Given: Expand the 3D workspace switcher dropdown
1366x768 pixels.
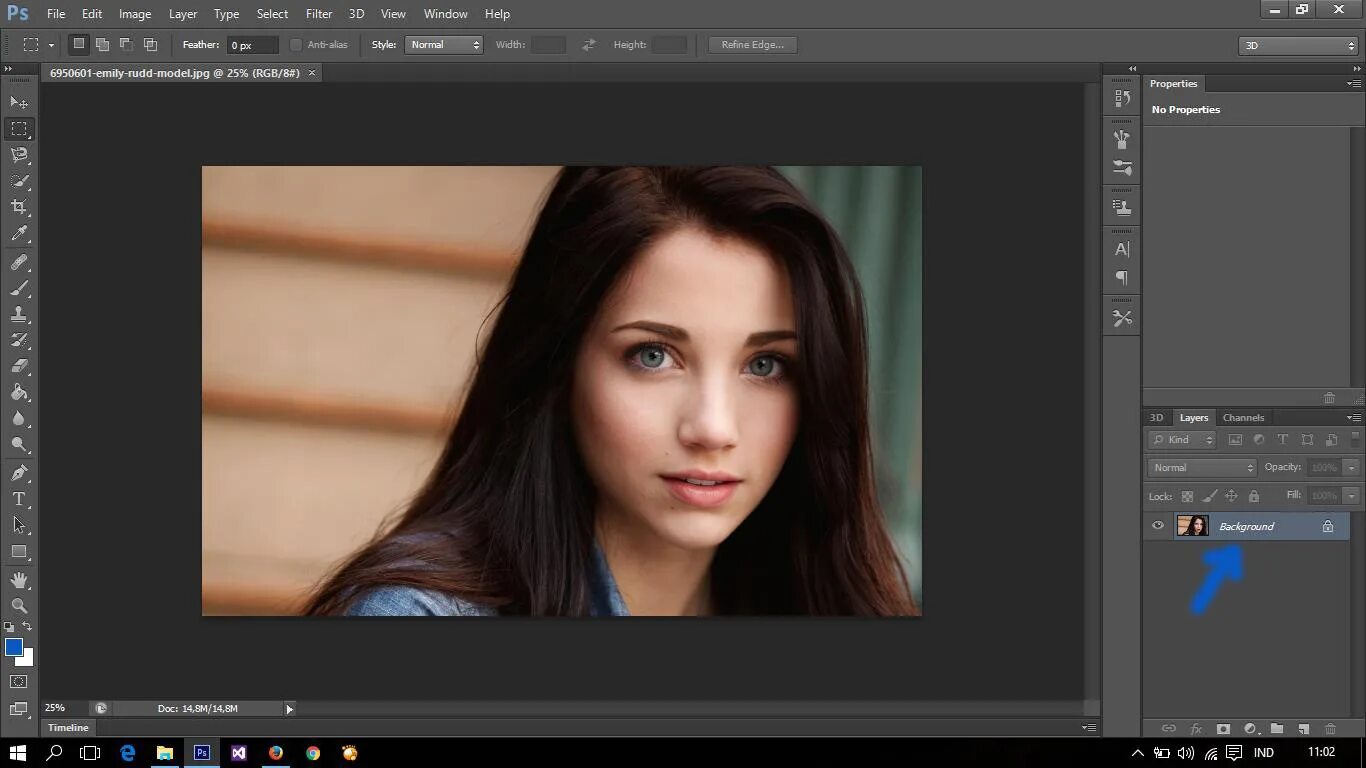Looking at the screenshot, I should point(1297,46).
